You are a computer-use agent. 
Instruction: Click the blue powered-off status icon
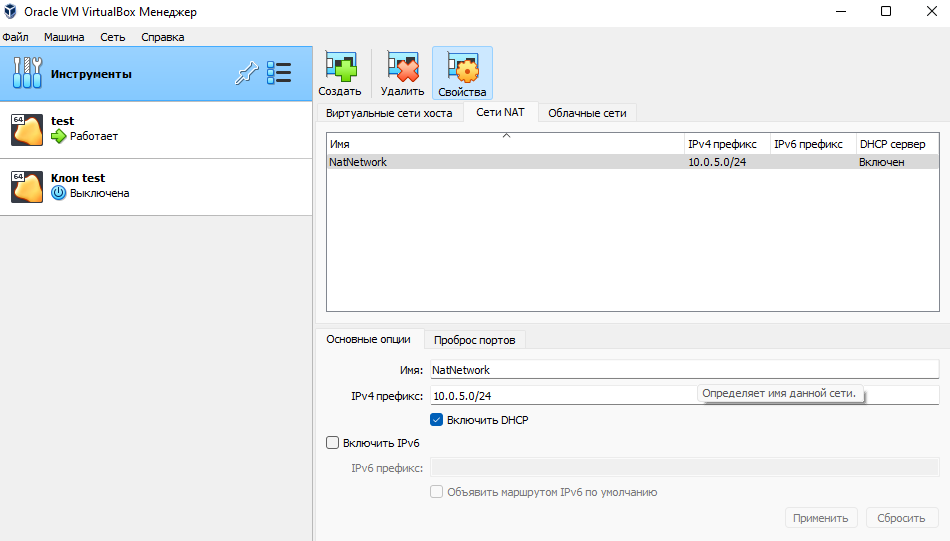pyautogui.click(x=58, y=193)
